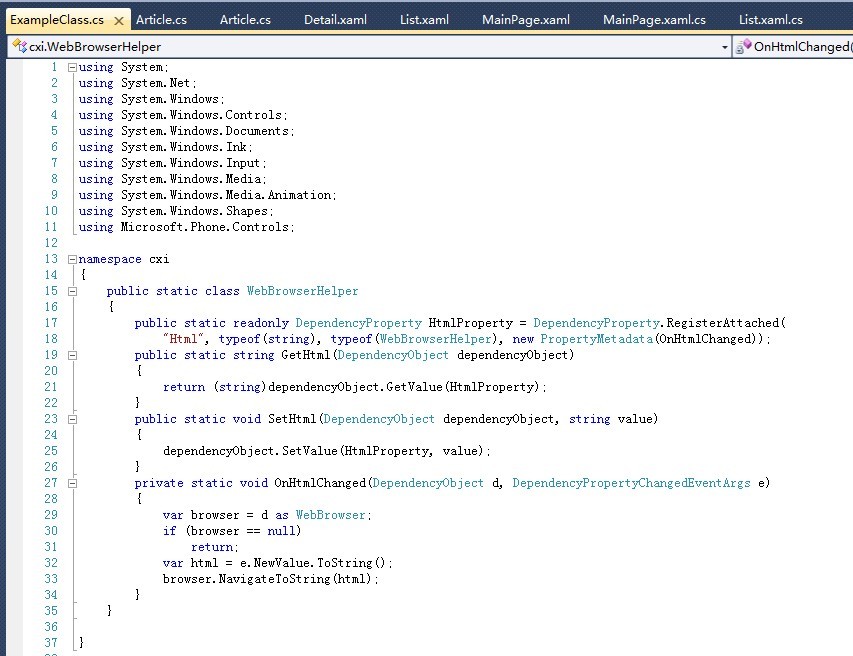Open the Detail.xaml tab
This screenshot has height=656, width=853.
[x=335, y=20]
